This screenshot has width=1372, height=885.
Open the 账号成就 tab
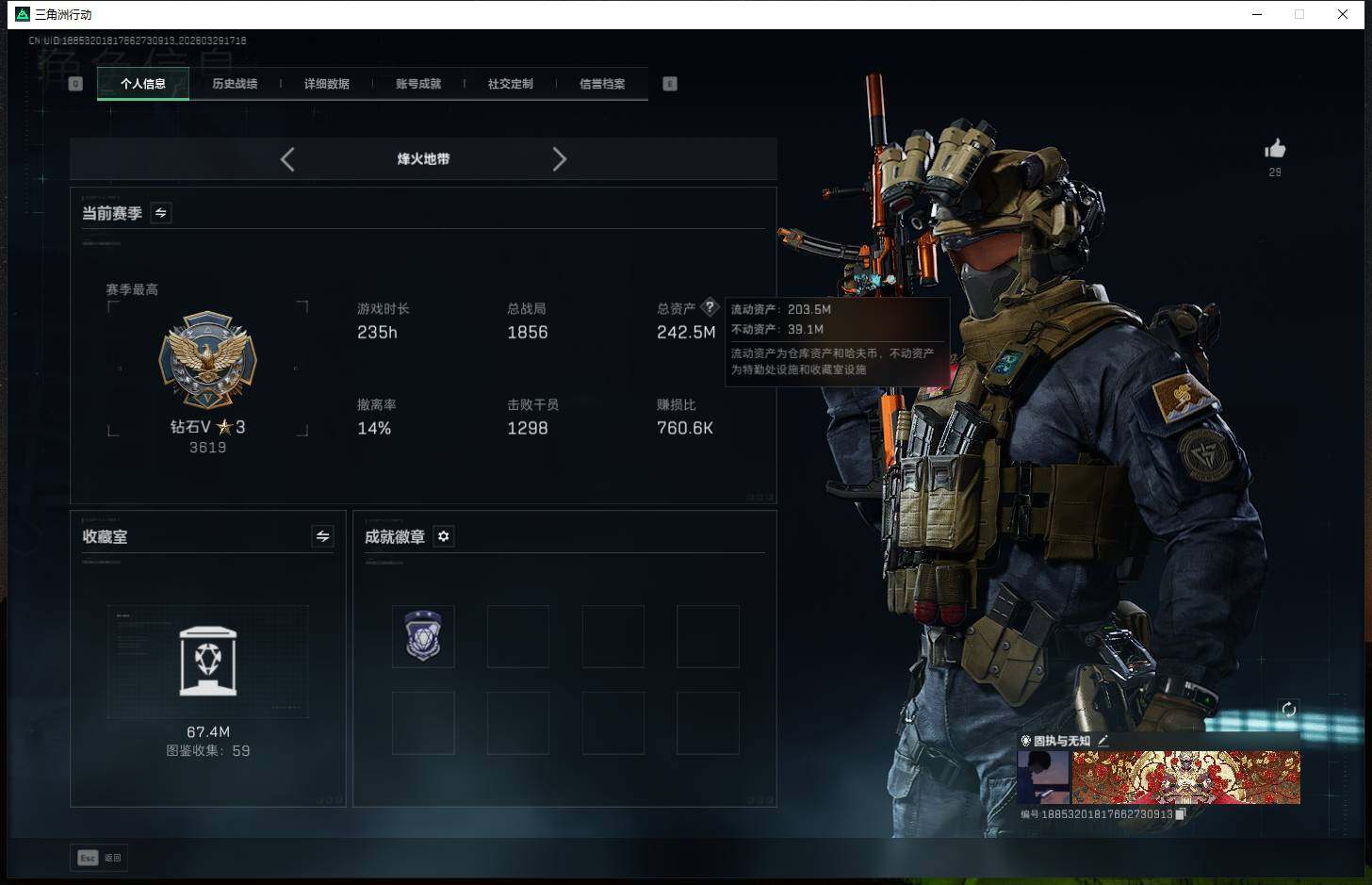pyautogui.click(x=418, y=84)
